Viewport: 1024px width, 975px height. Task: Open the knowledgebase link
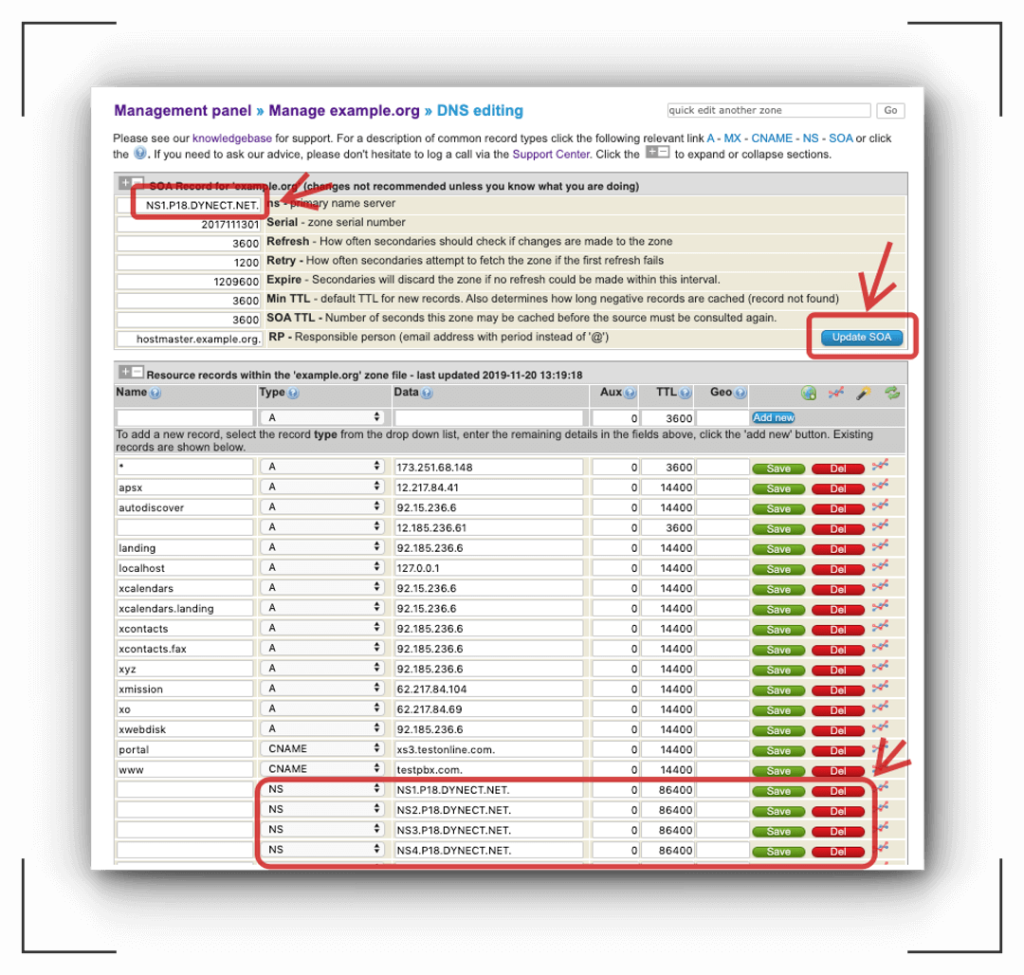(232, 138)
